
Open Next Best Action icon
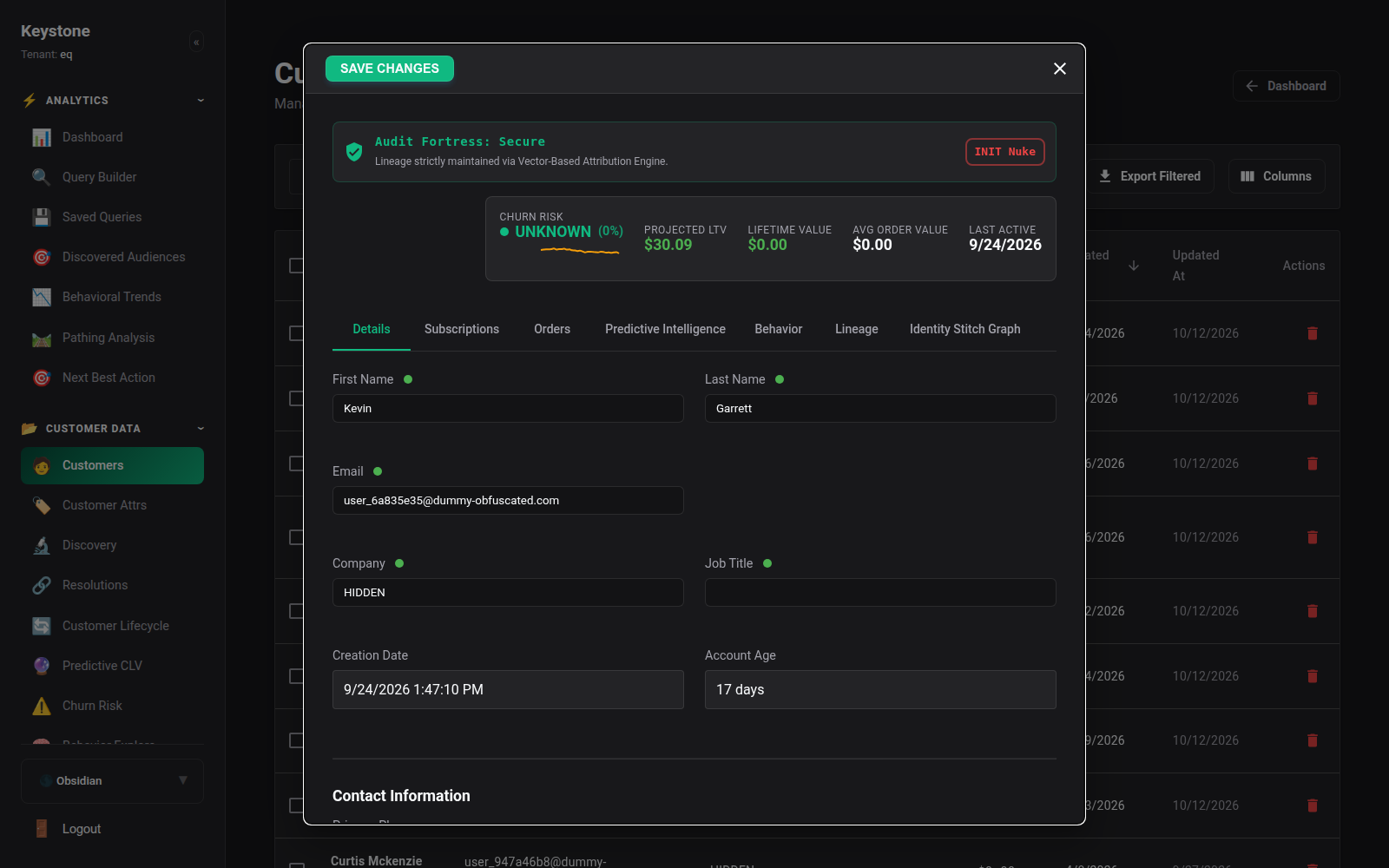(42, 378)
